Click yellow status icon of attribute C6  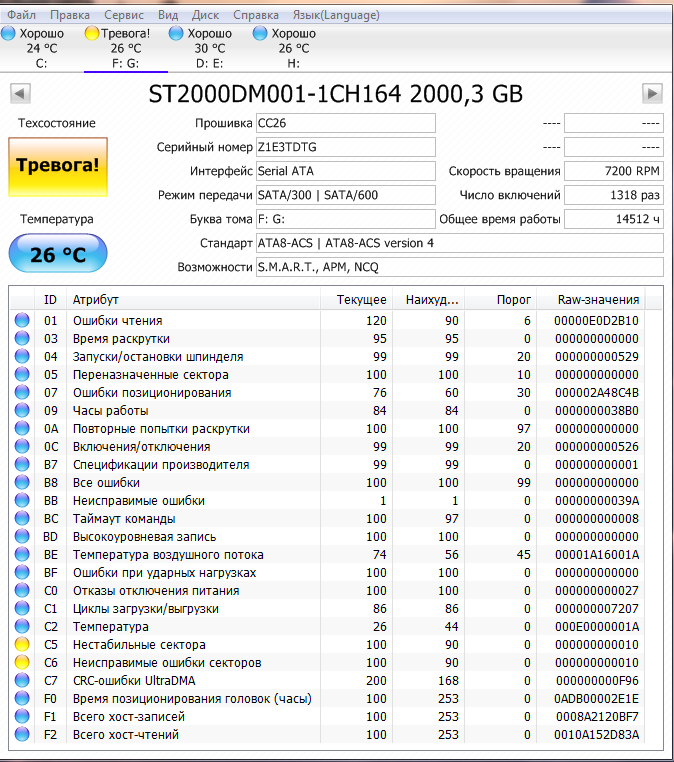point(22,662)
